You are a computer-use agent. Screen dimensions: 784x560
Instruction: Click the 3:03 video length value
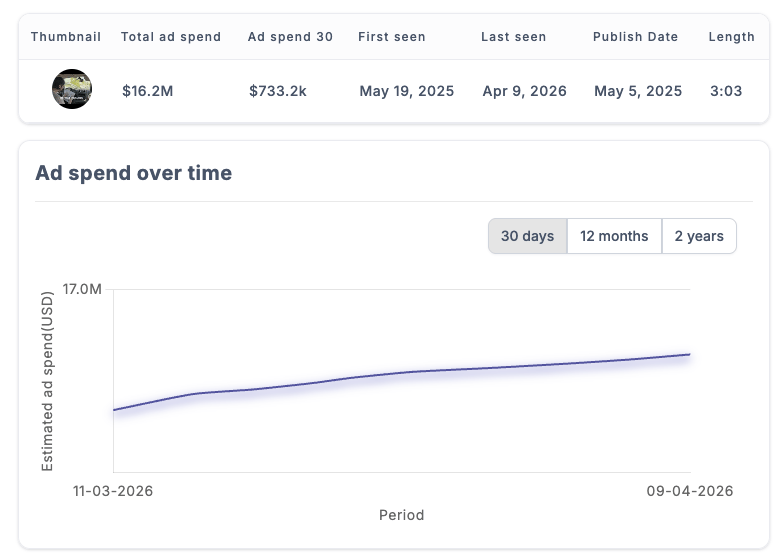(x=726, y=91)
